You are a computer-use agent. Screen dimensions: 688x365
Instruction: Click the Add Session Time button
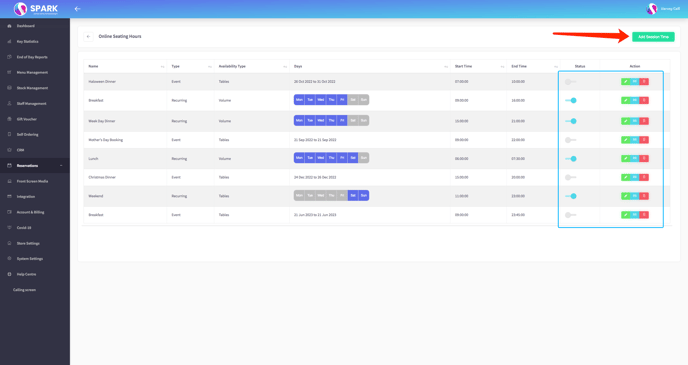coord(653,37)
